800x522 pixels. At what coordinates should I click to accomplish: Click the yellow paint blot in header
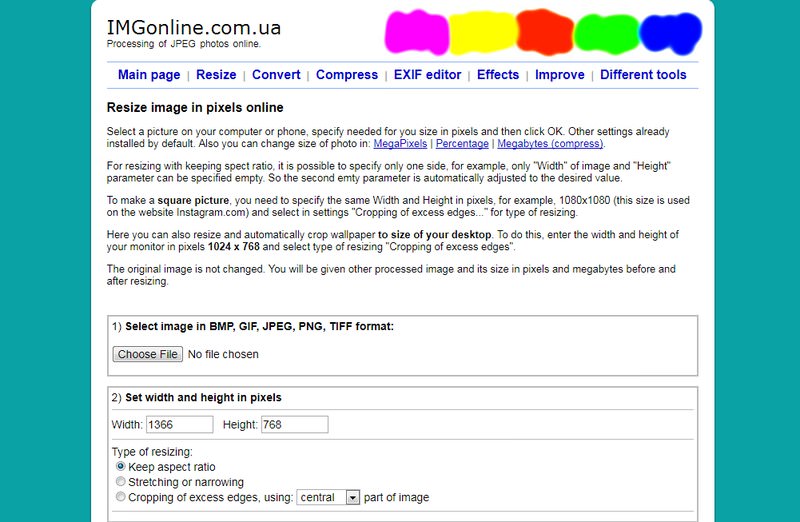(483, 33)
